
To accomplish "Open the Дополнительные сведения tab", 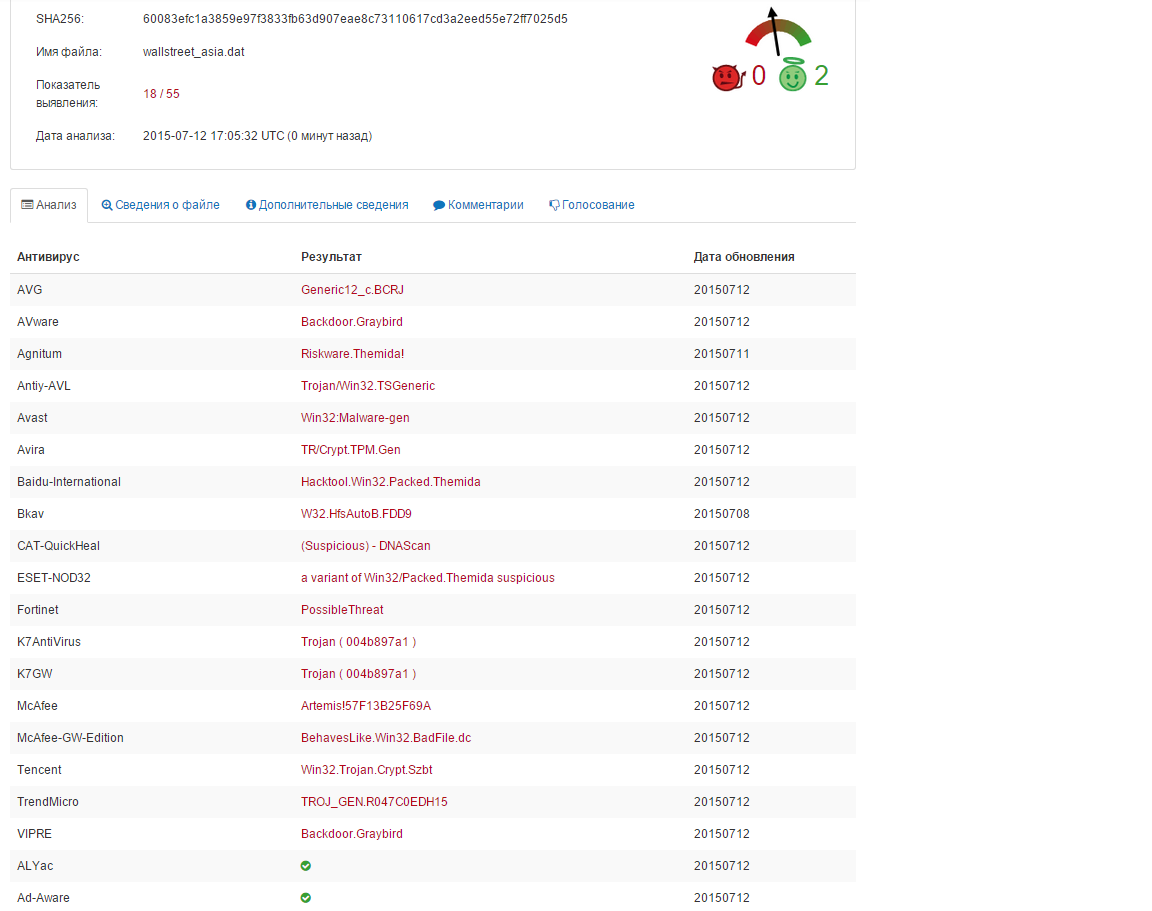I will click(x=327, y=205).
